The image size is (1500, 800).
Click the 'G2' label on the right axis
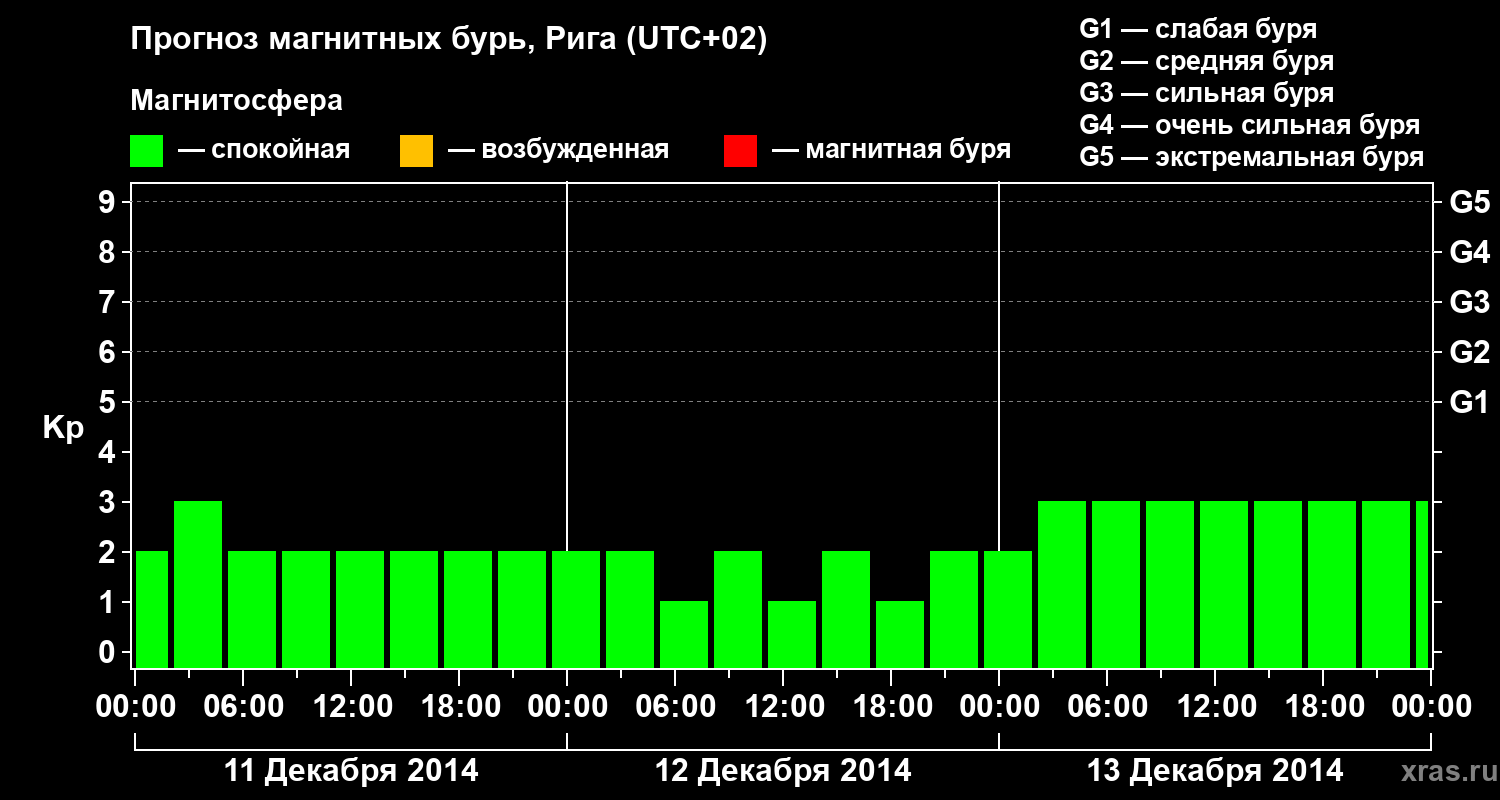point(1470,352)
